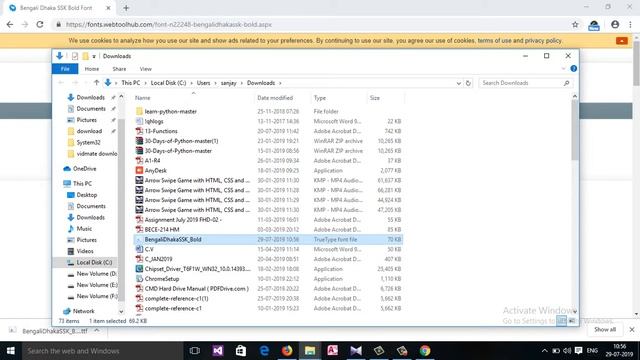Select the learn-python-master folder
Viewport: 640px width, 360px height.
coord(171,111)
